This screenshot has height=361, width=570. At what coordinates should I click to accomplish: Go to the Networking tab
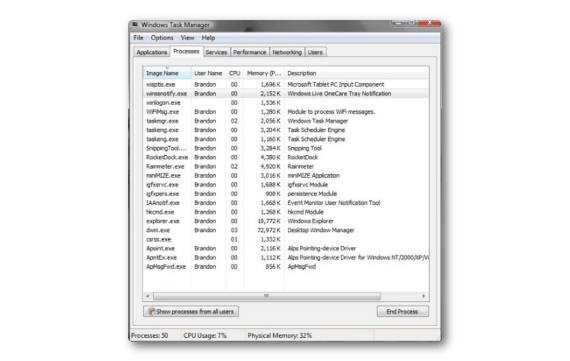point(287,52)
